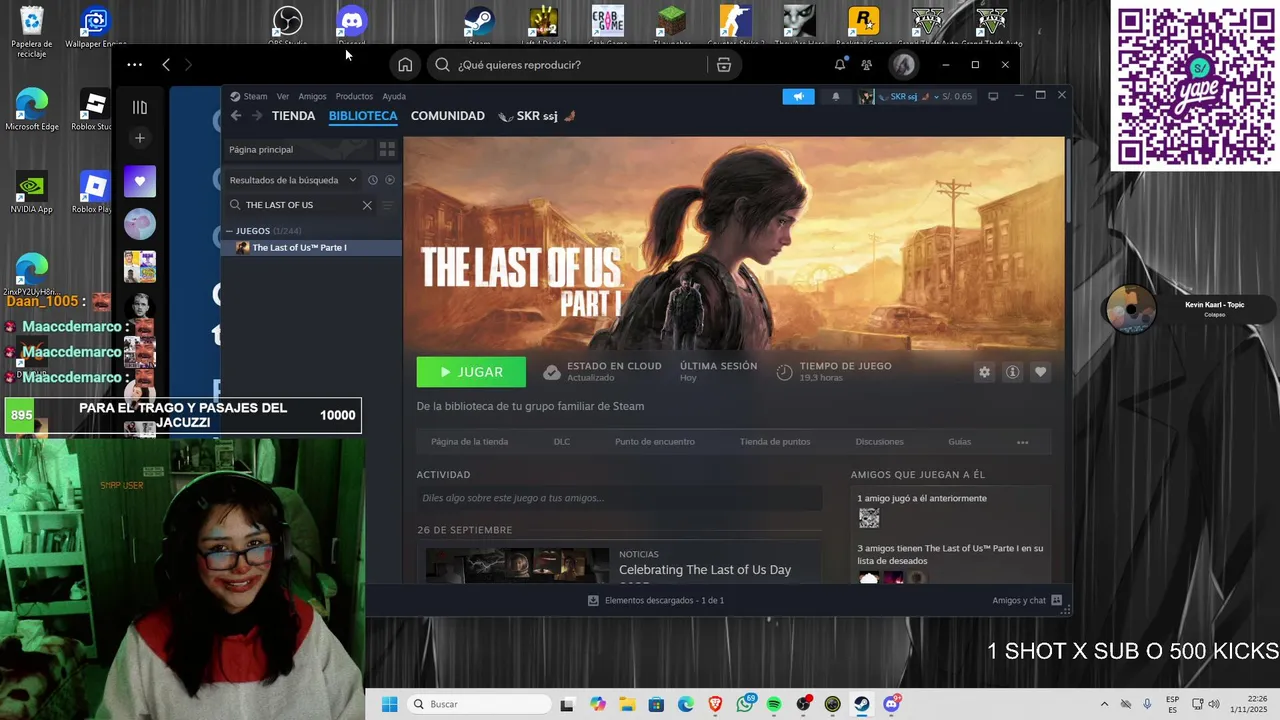Image resolution: width=1280 pixels, height=720 pixels.
Task: Collapse the JUEGOS category
Action: (229, 231)
